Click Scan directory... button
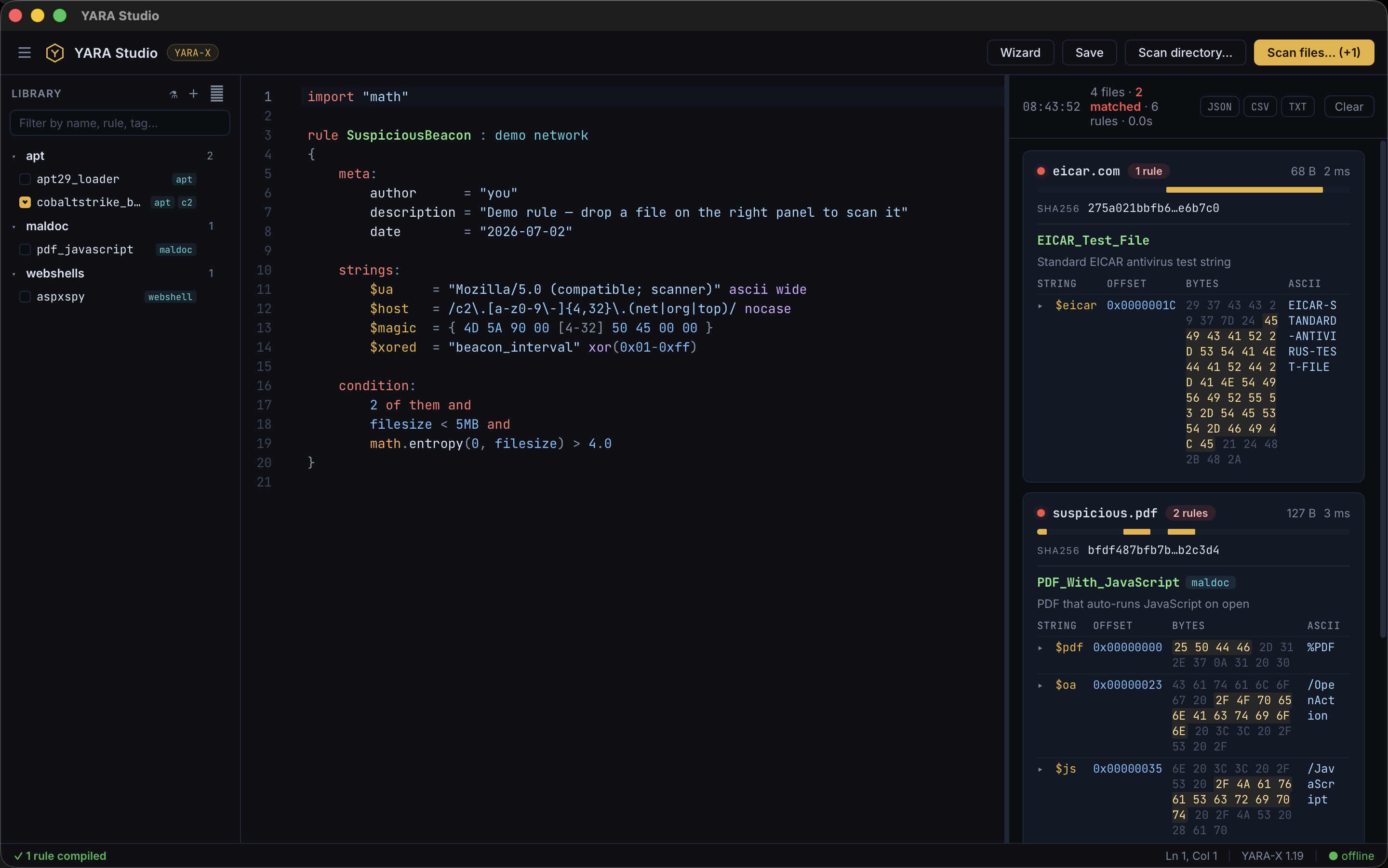1388x868 pixels. click(1185, 53)
